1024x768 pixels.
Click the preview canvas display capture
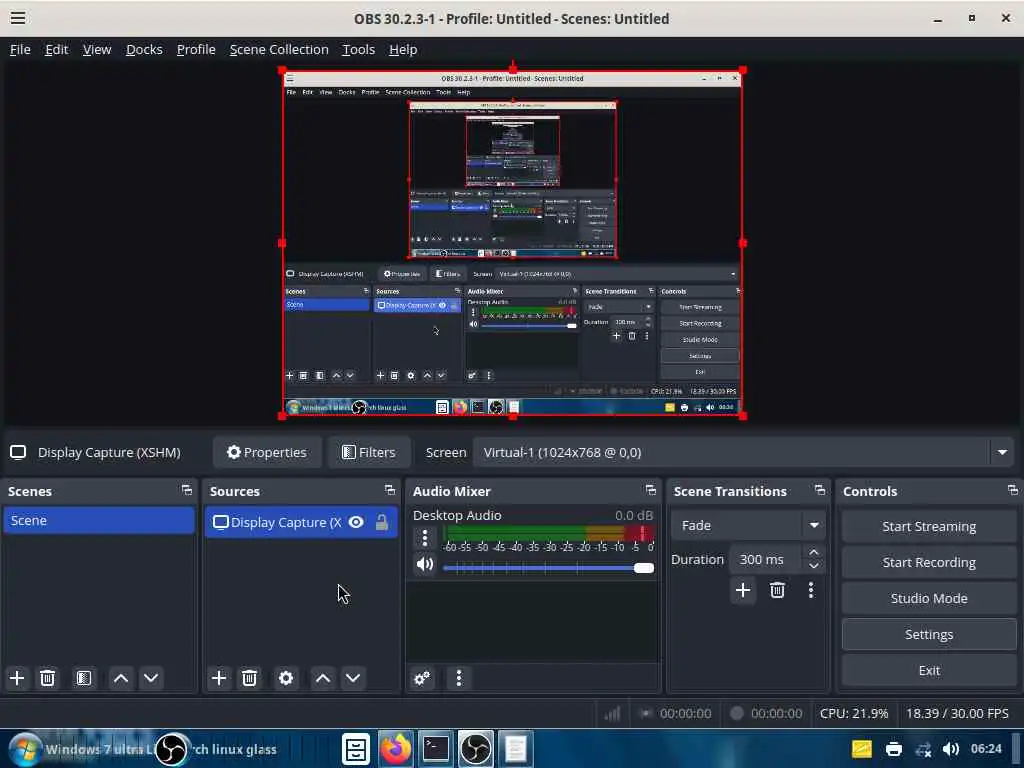(513, 243)
